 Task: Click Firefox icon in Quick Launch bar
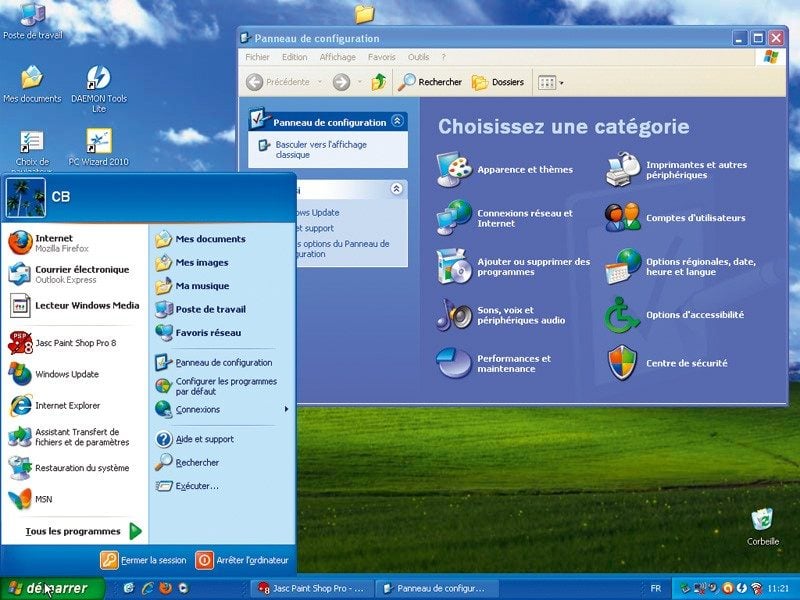pyautogui.click(x=165, y=588)
